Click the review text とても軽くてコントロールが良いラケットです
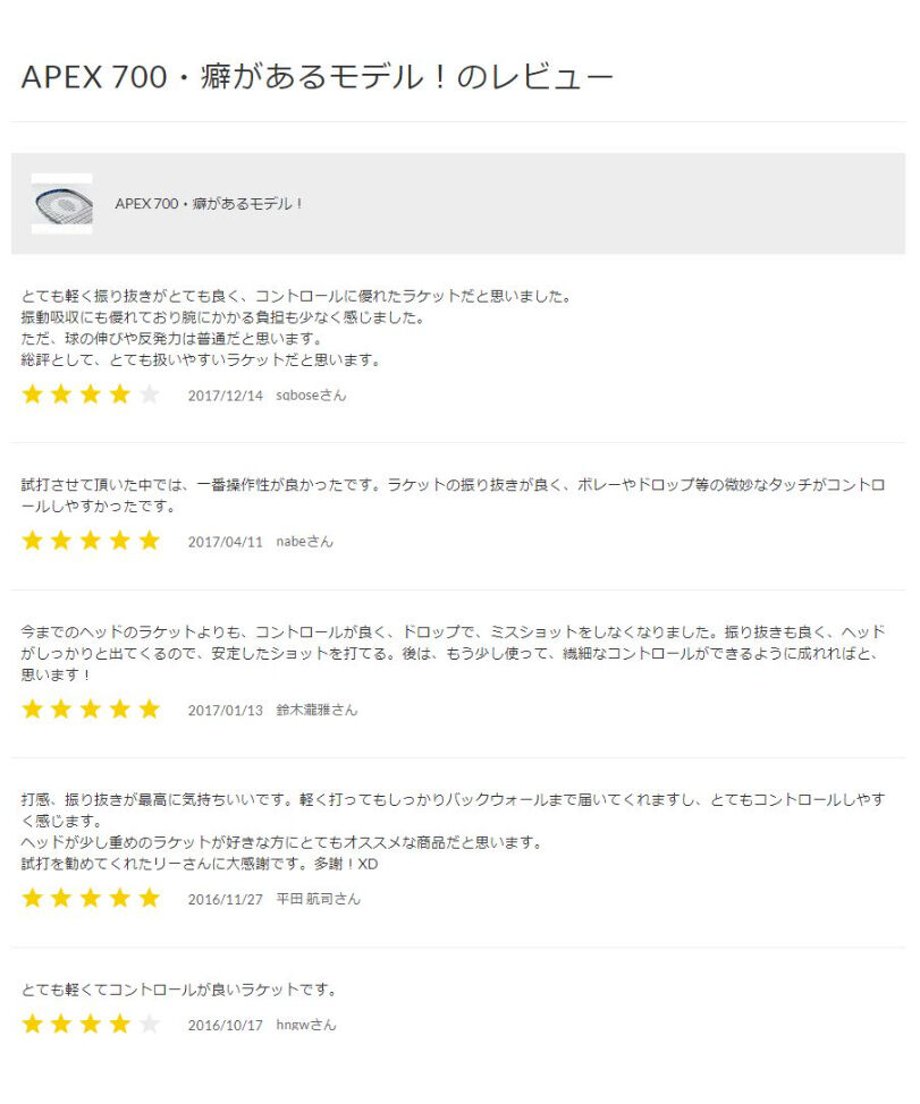This screenshot has height=1104, width=920. pyautogui.click(x=179, y=990)
